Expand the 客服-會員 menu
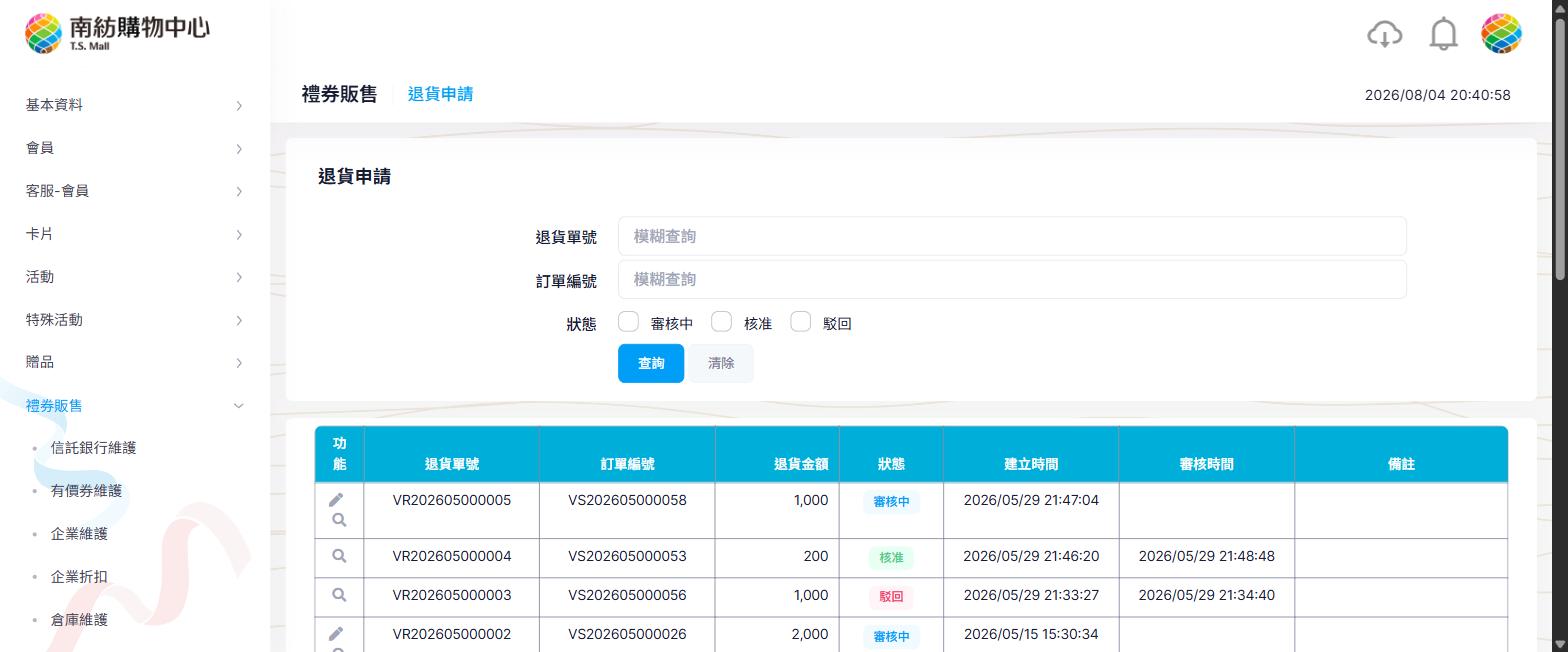Viewport: 1568px width, 652px height. click(x=135, y=191)
